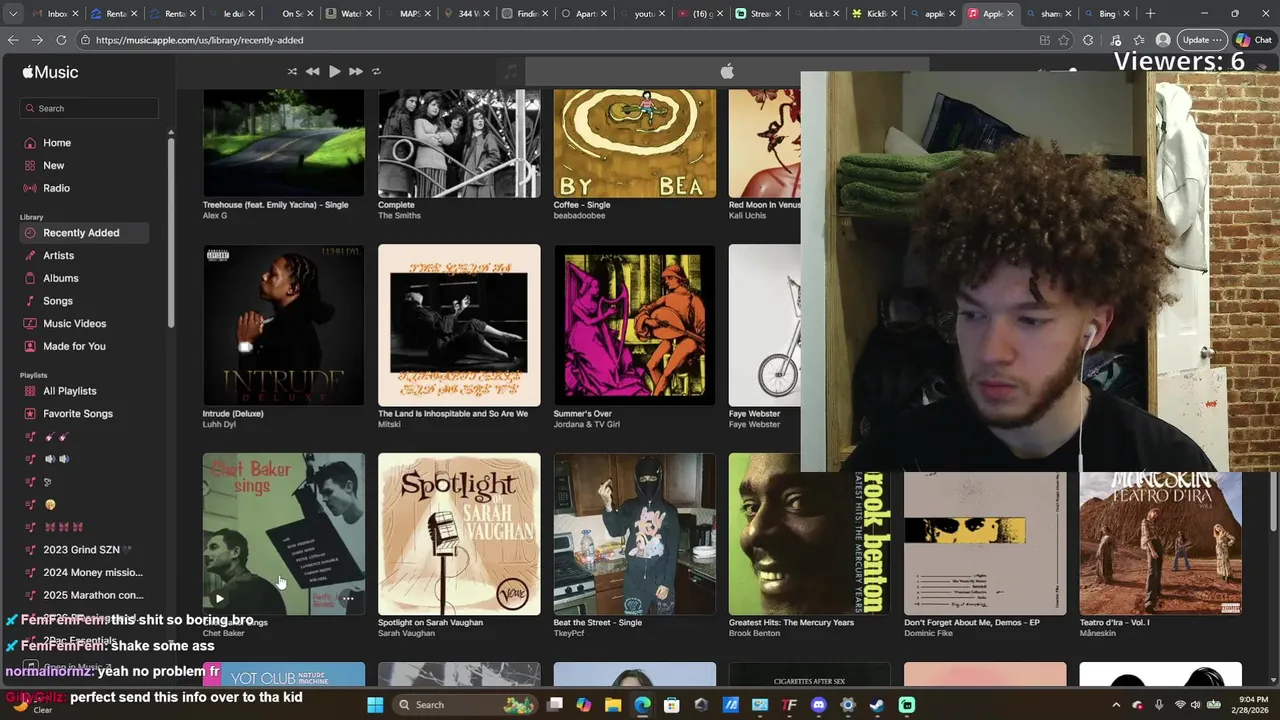The height and width of the screenshot is (720, 1280).
Task: Click the beabadoobee artist link
Action: pyautogui.click(x=579, y=215)
